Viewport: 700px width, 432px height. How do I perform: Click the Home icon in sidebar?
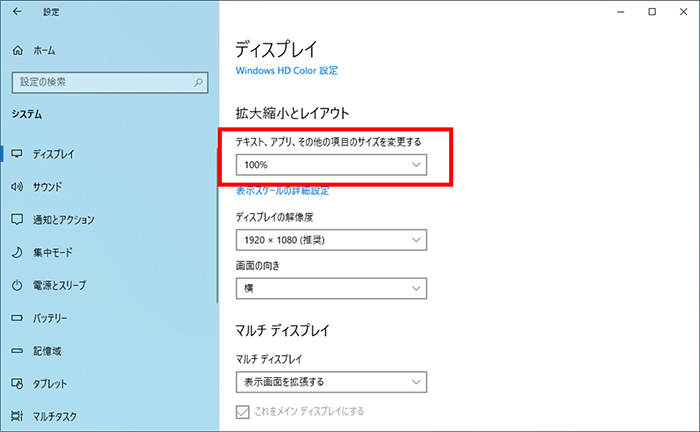coord(17,50)
